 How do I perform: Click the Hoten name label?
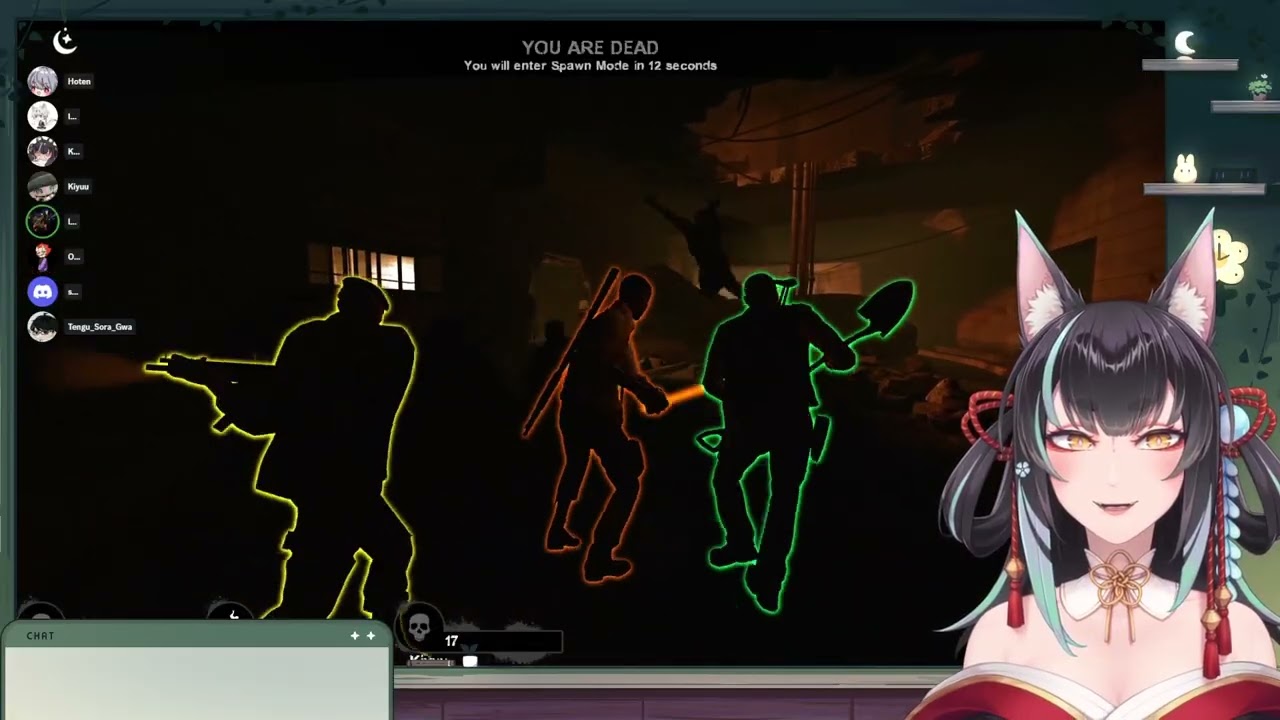click(79, 81)
